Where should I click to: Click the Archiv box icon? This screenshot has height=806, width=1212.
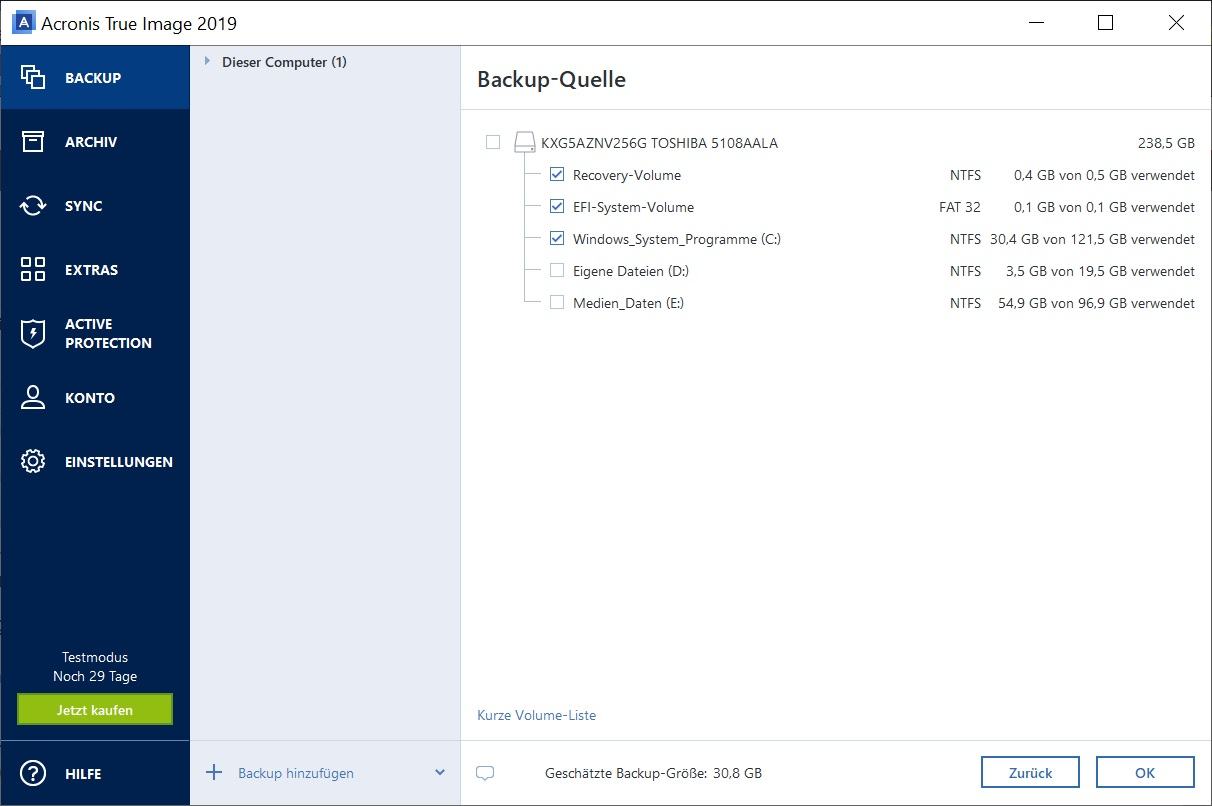tap(33, 141)
